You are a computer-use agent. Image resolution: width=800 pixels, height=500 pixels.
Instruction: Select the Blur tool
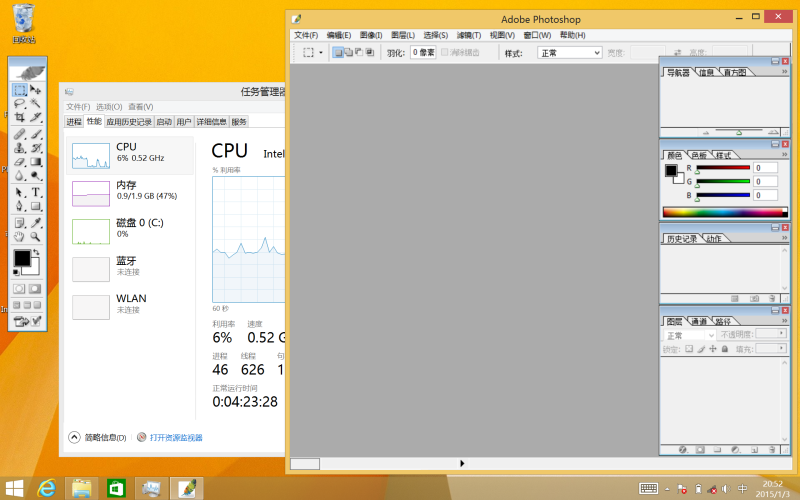[19, 176]
